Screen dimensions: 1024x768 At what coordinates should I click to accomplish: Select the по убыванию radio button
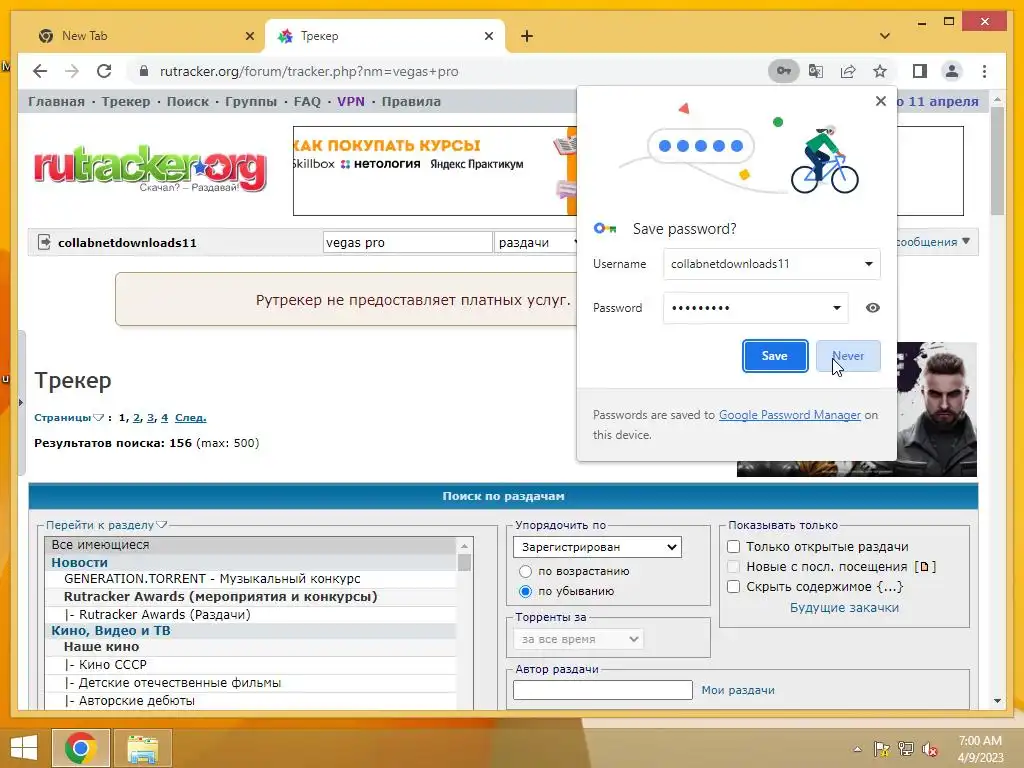525,592
